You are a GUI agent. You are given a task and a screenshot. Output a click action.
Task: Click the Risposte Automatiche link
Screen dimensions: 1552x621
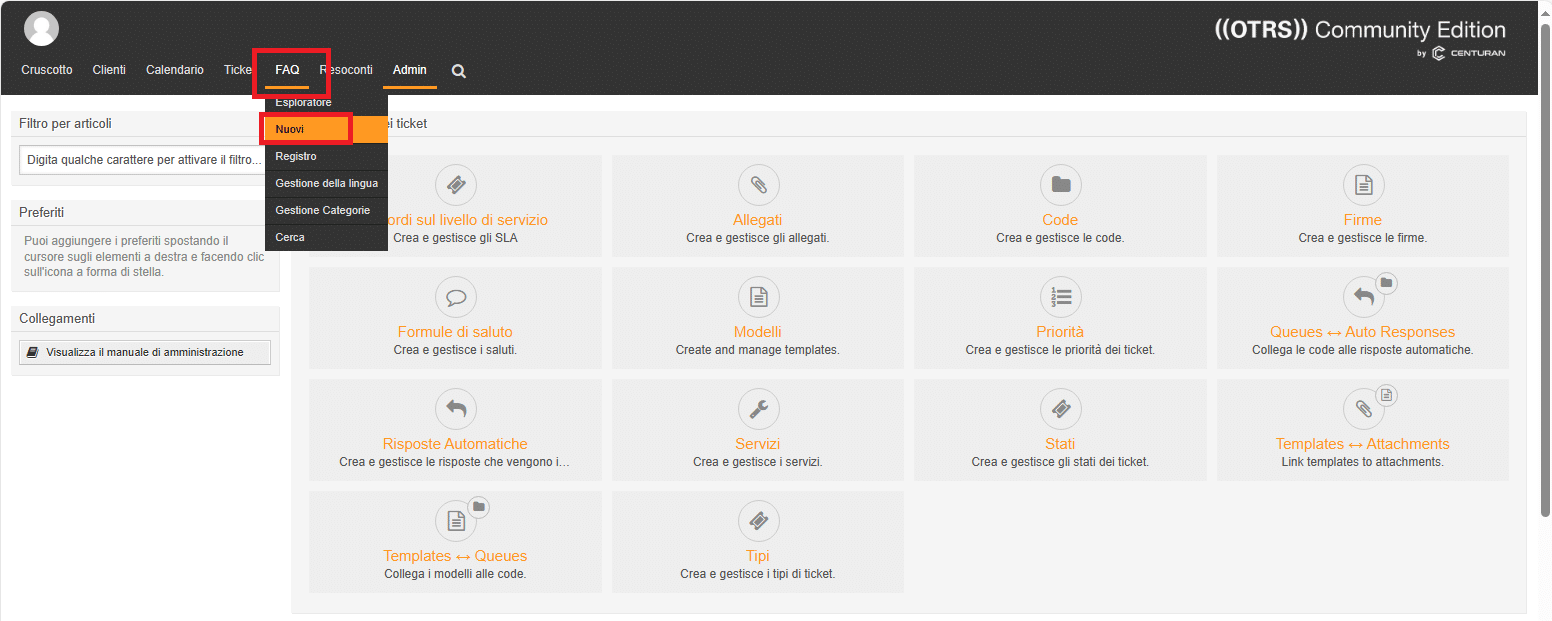[455, 444]
